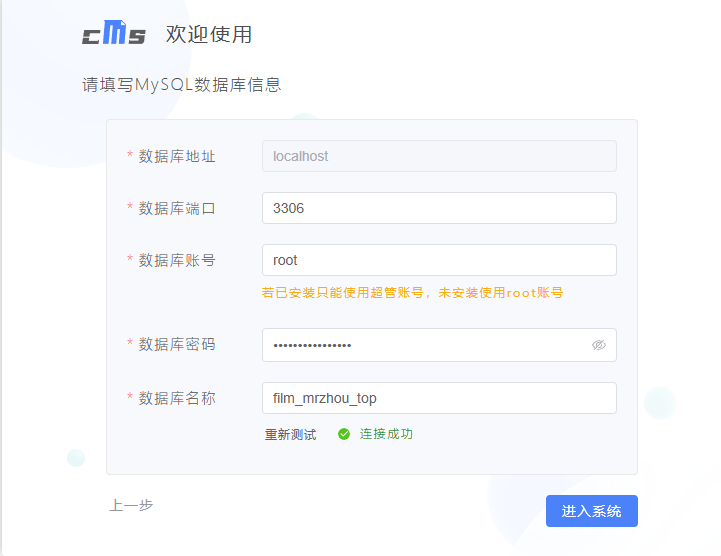Screen dimensions: 721x556
Task: Focus the 数据库名称 field film_mrzhou_top
Action: [438, 398]
